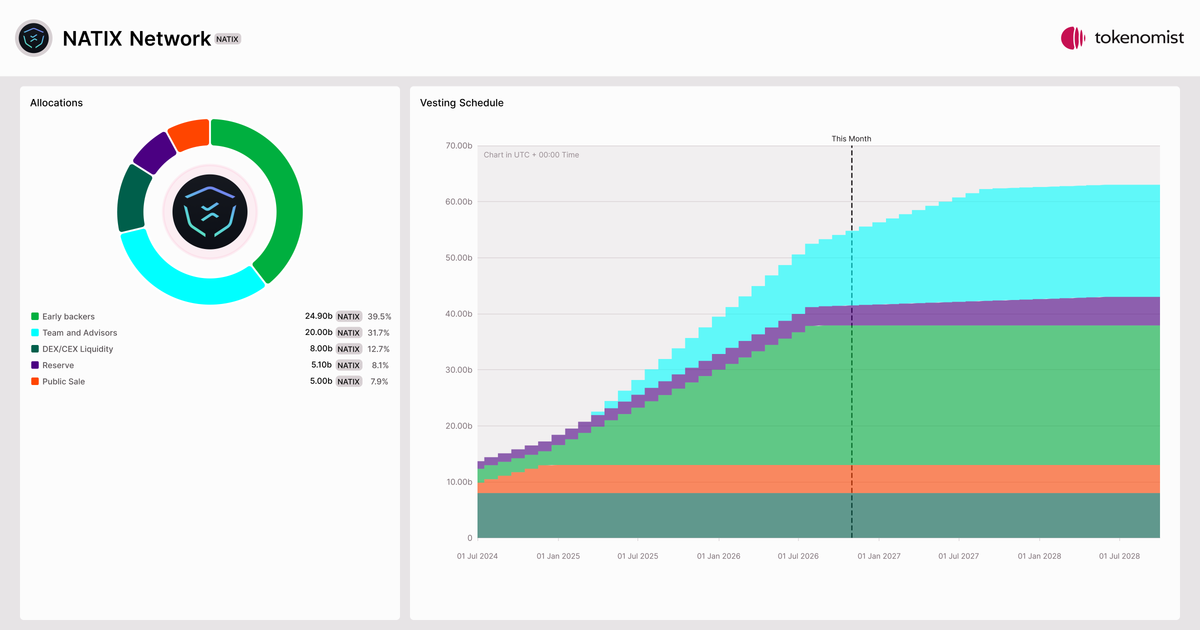Click the Vesting Schedule panel heading

462,103
